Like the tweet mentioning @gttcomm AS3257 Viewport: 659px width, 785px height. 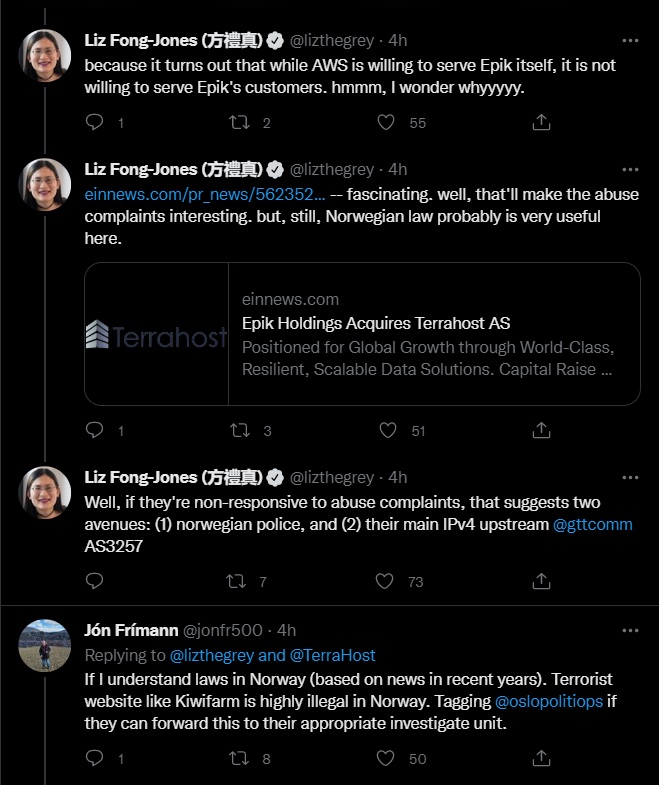coord(385,581)
